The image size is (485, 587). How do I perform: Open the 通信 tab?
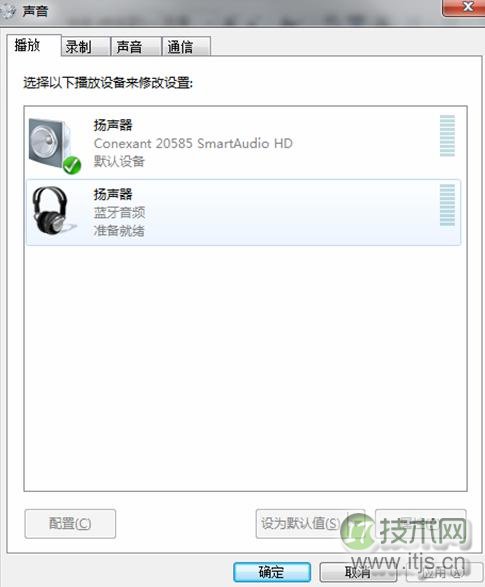(x=186, y=46)
